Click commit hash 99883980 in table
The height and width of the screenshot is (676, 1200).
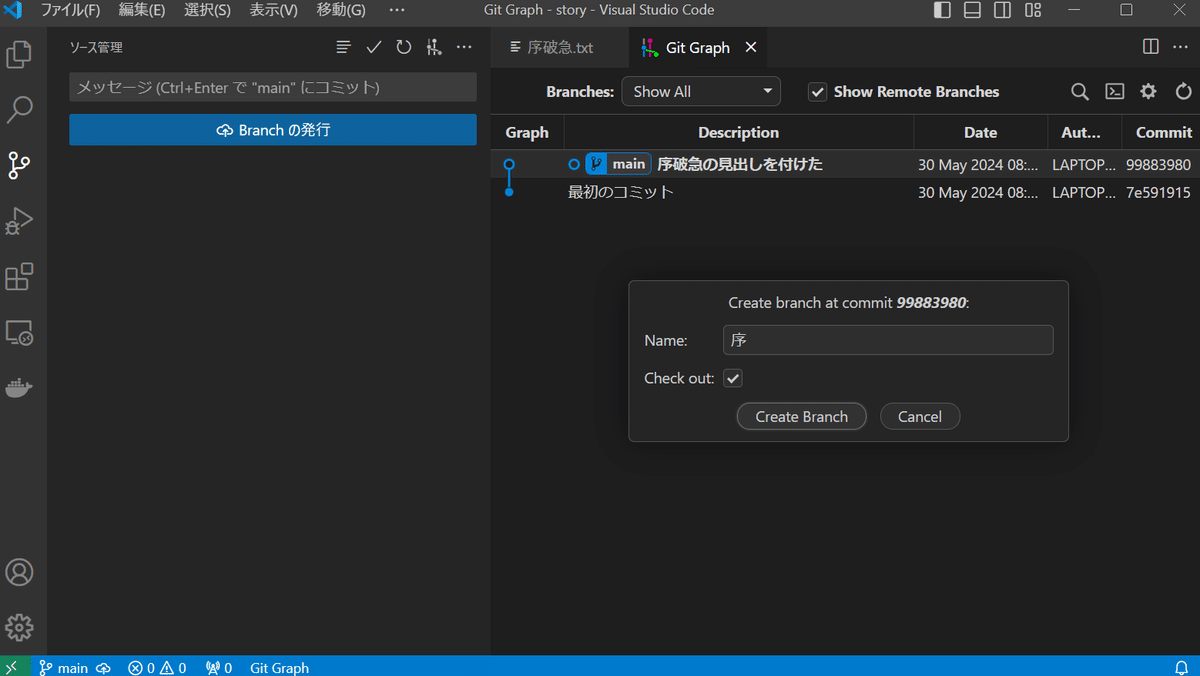(x=1158, y=165)
